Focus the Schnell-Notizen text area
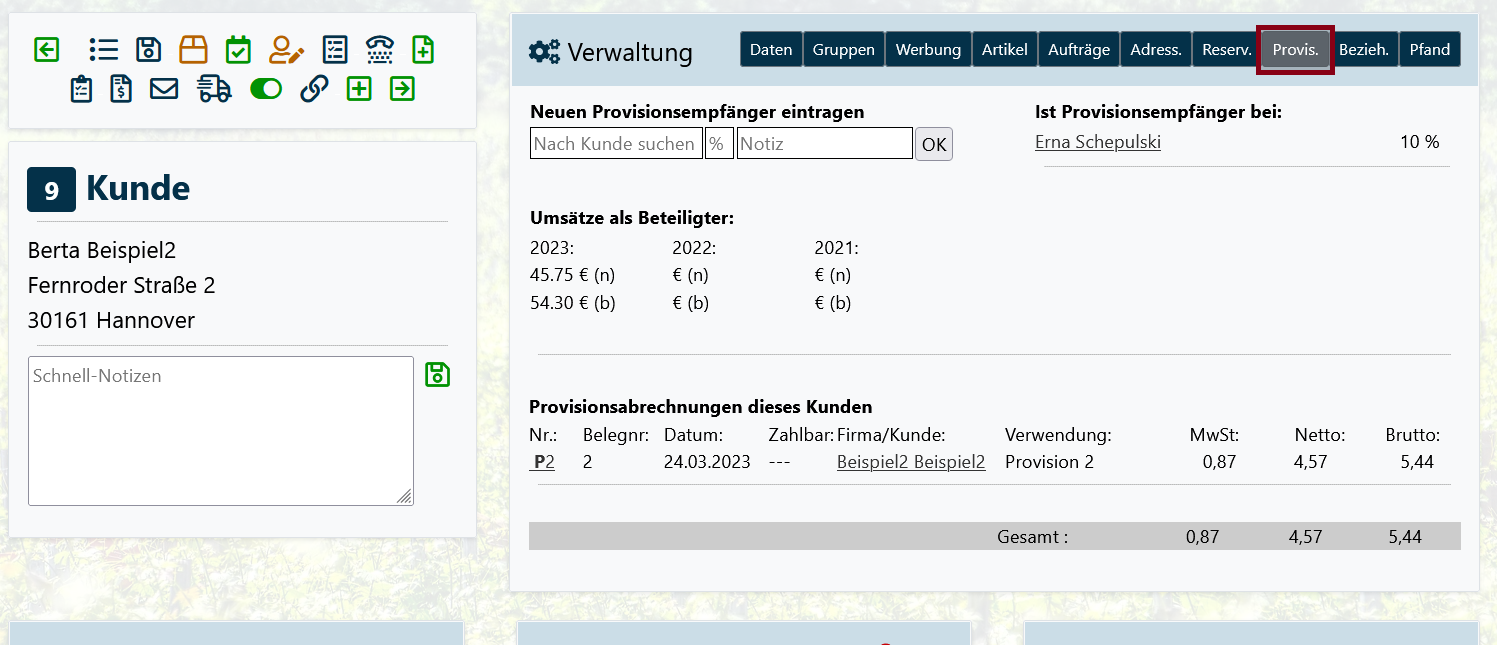Screen dimensions: 1497x645 (220, 430)
